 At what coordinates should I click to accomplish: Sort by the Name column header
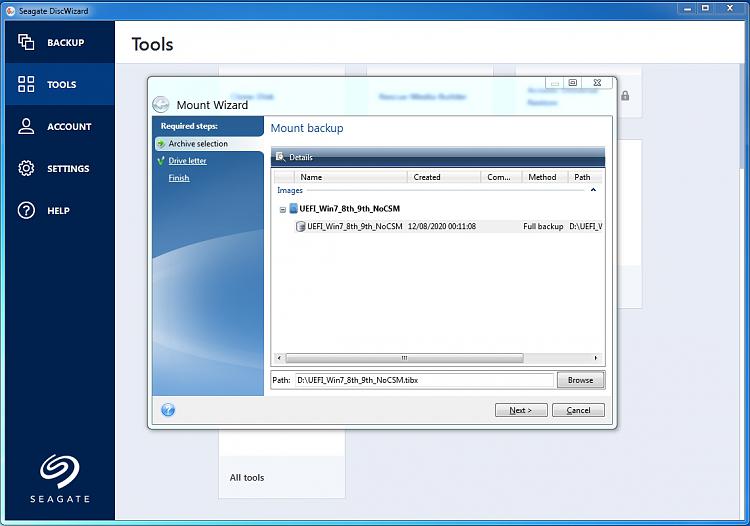pos(351,177)
